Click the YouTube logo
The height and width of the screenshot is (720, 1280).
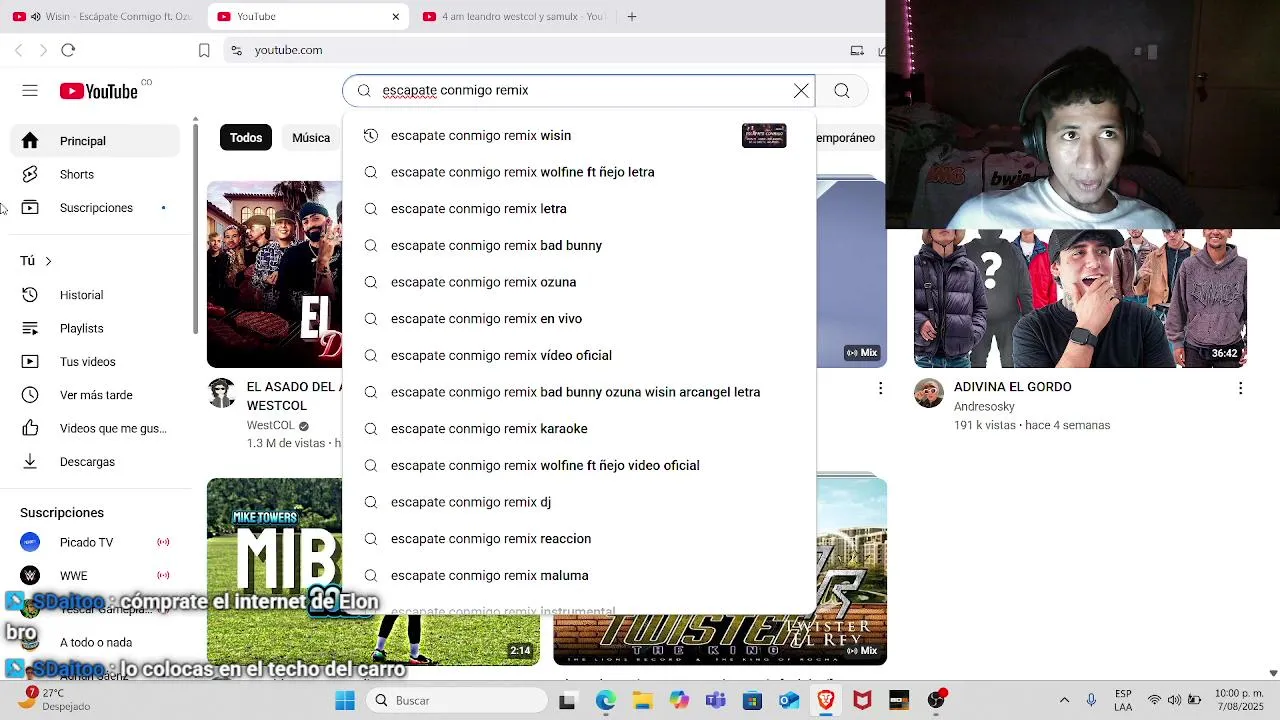pyautogui.click(x=98, y=91)
